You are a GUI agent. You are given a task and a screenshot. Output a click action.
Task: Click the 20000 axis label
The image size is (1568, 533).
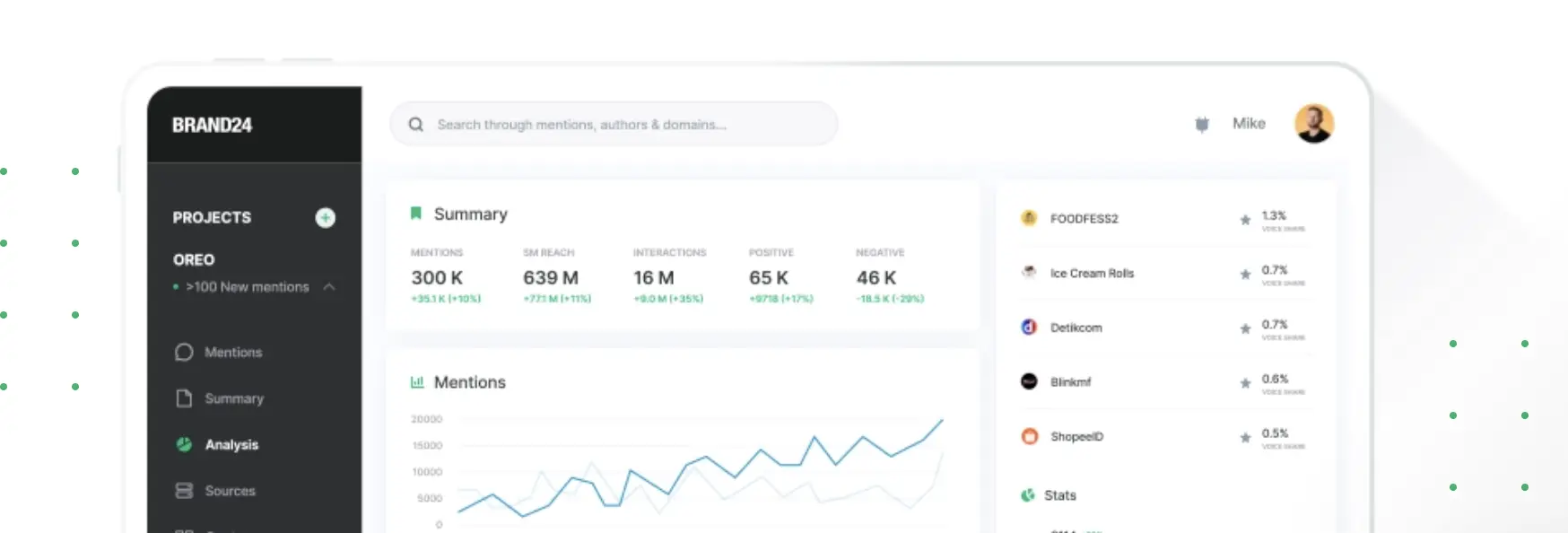click(426, 419)
